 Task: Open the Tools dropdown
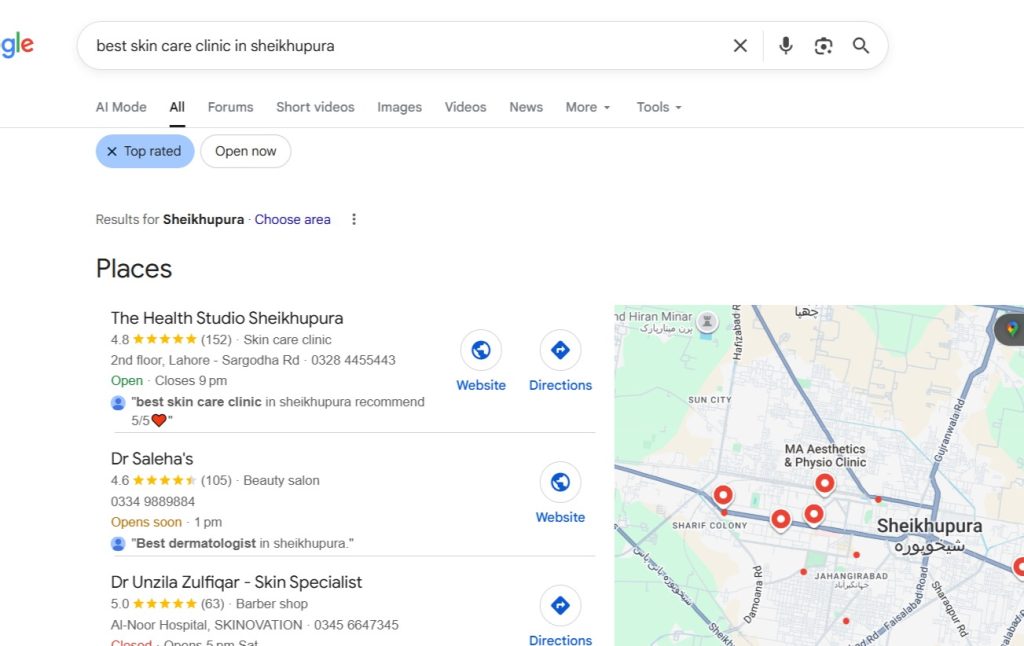coord(659,107)
